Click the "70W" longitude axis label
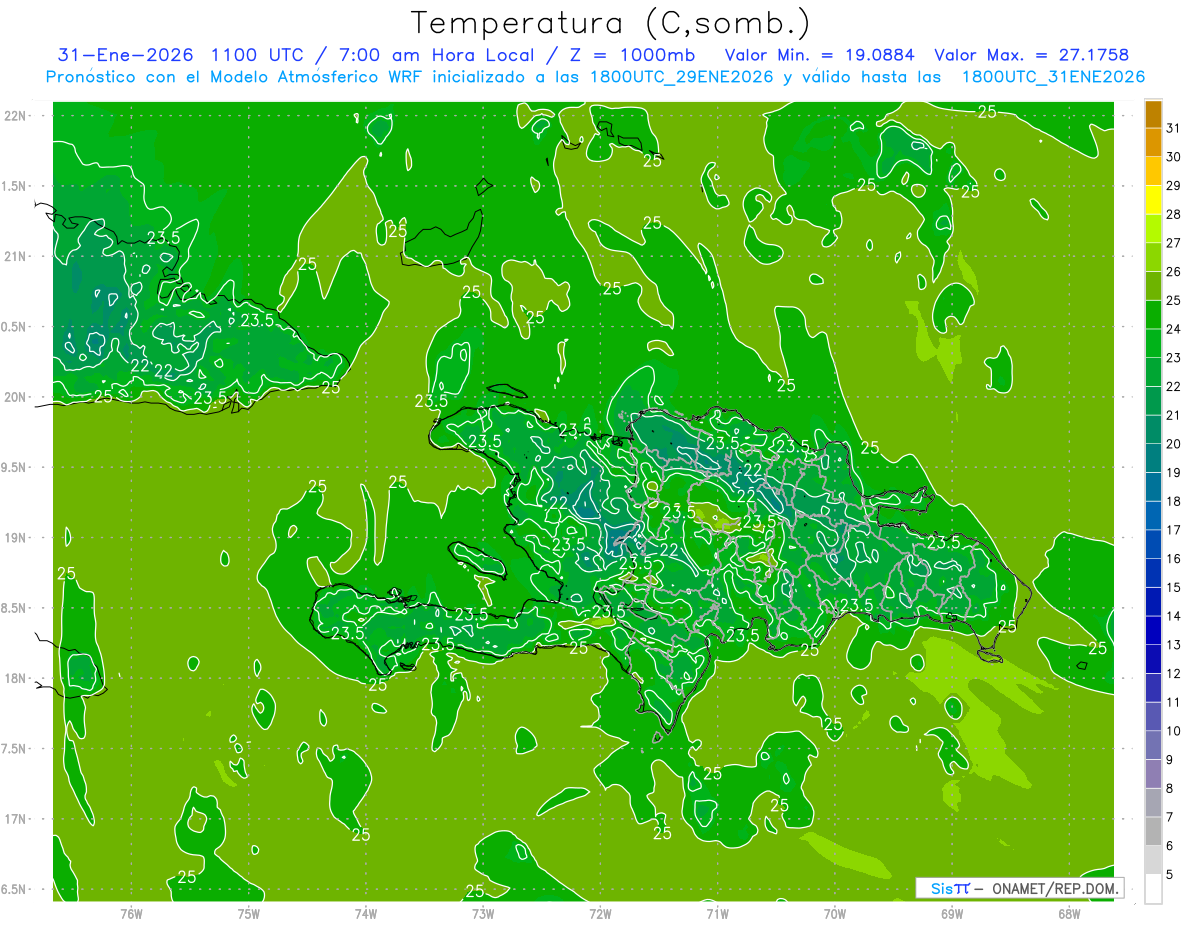 coord(835,913)
